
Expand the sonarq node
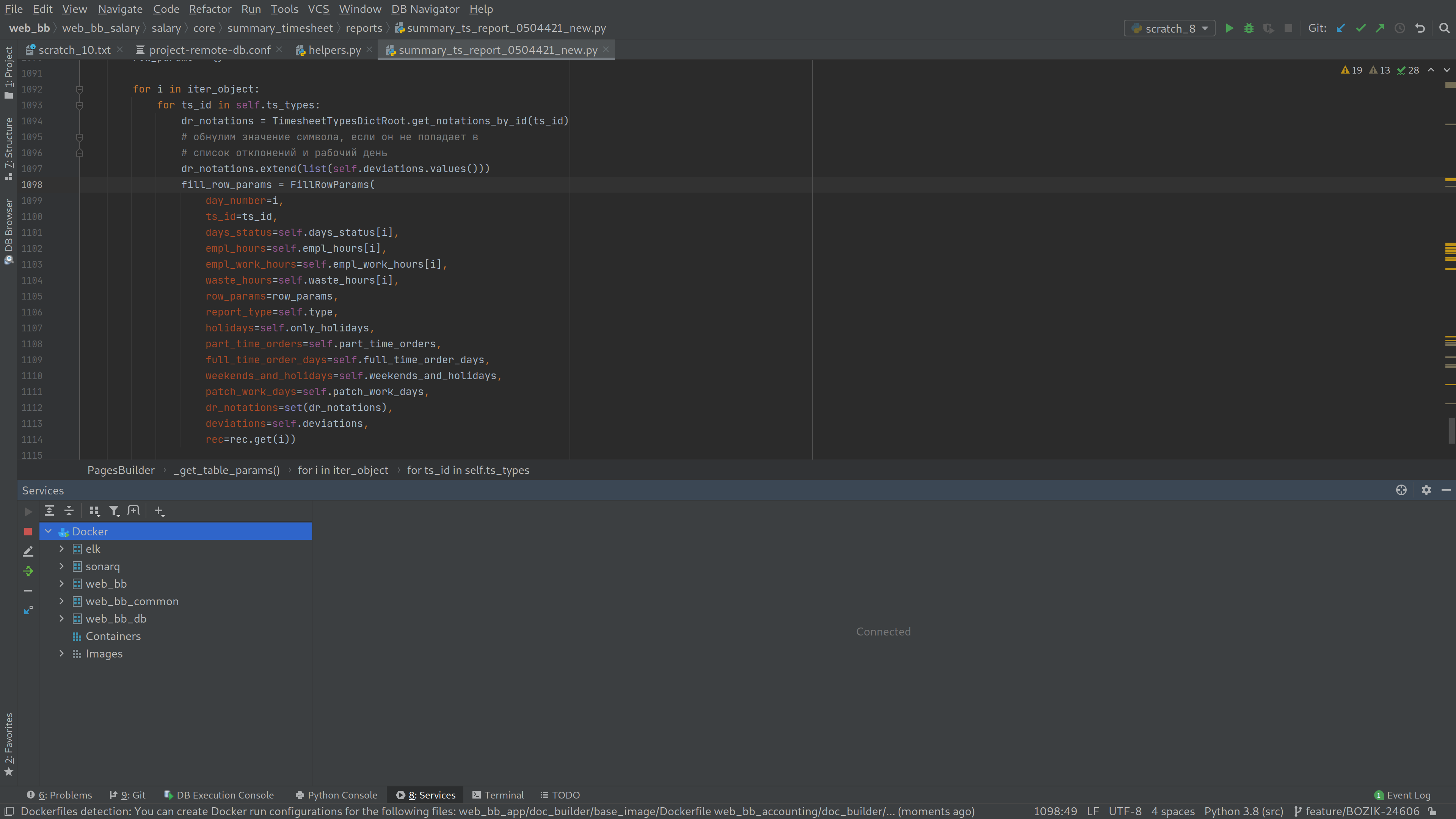[x=61, y=566]
